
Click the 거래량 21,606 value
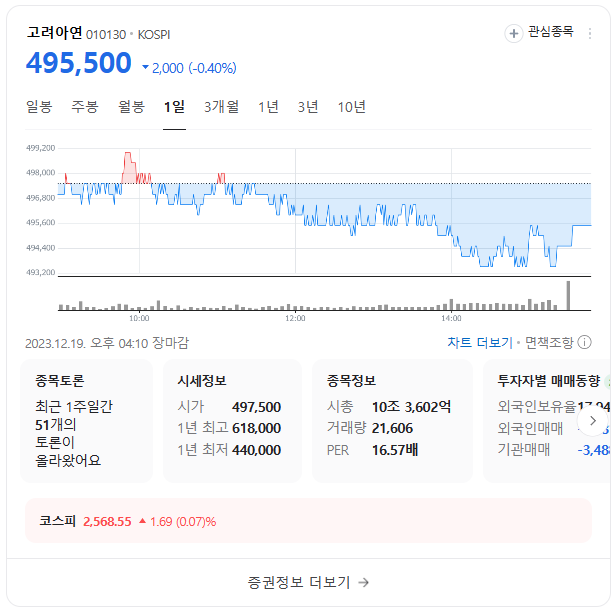tap(392, 428)
